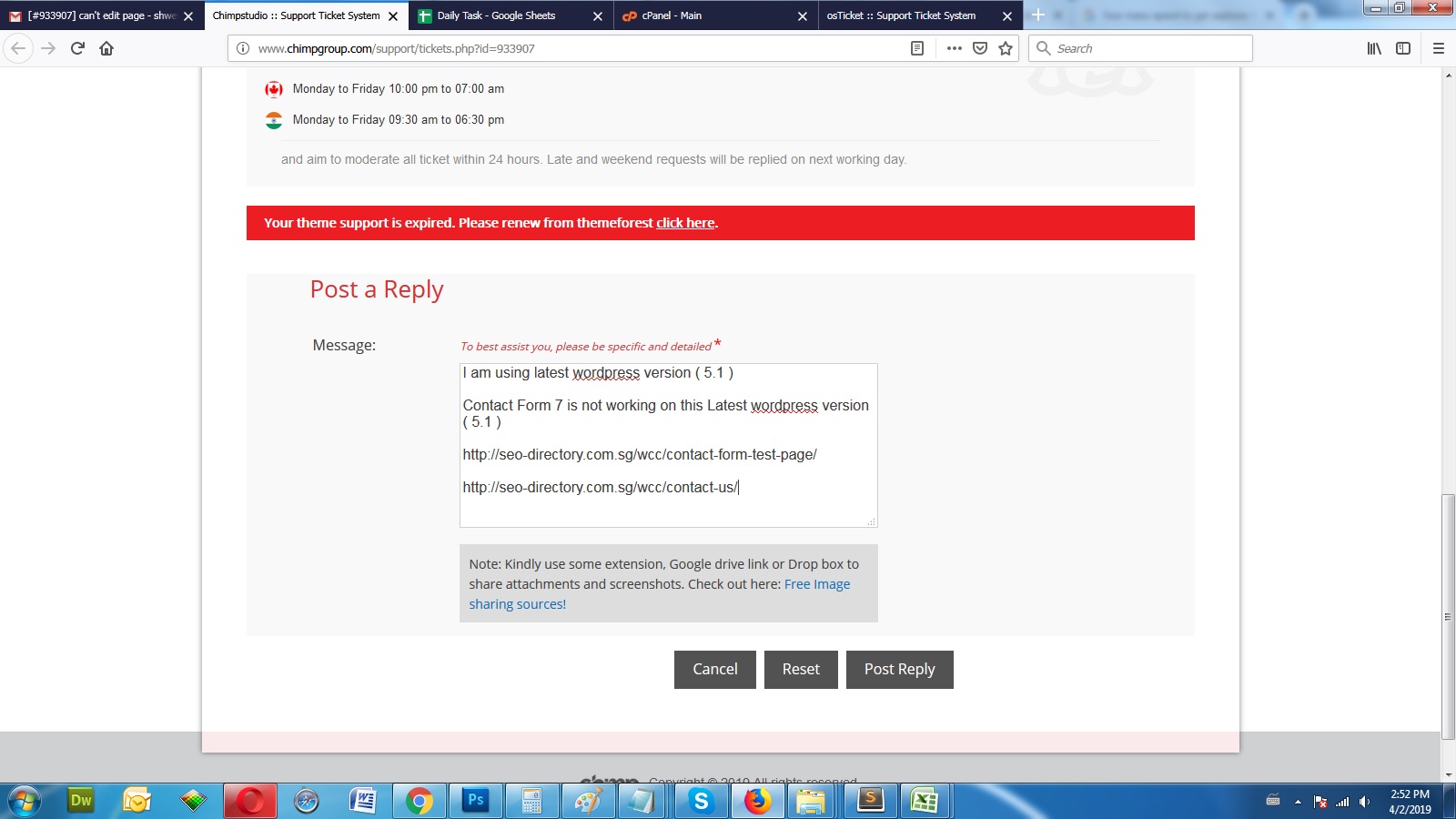Image resolution: width=1456 pixels, height=819 pixels.
Task: Open Outlook mail from taskbar
Action: (137, 801)
